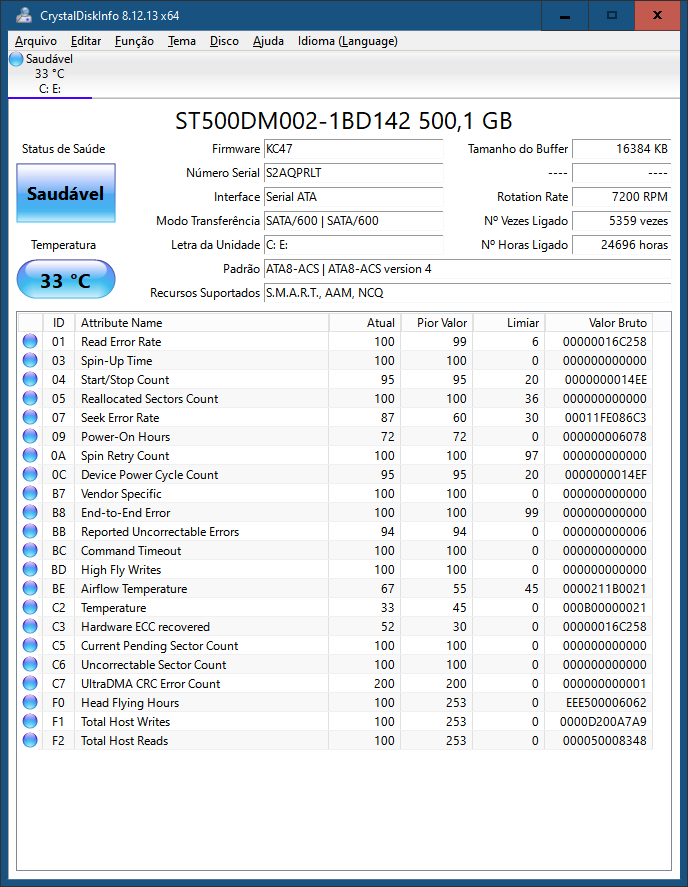Click the 33 °C temperature button

(66, 279)
